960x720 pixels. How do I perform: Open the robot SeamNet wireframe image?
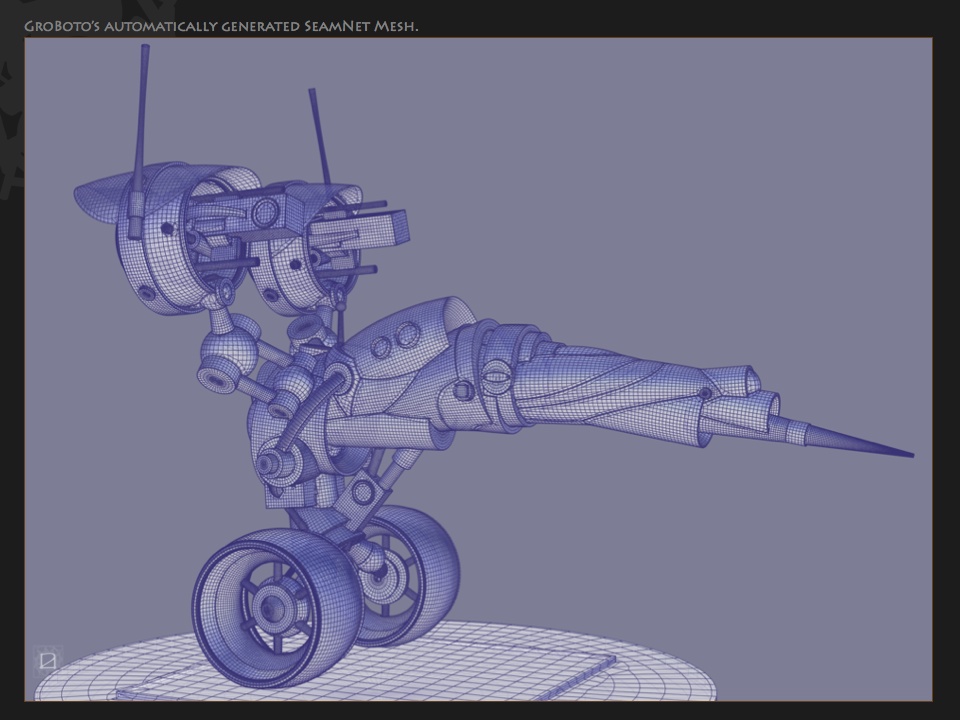coord(478,369)
